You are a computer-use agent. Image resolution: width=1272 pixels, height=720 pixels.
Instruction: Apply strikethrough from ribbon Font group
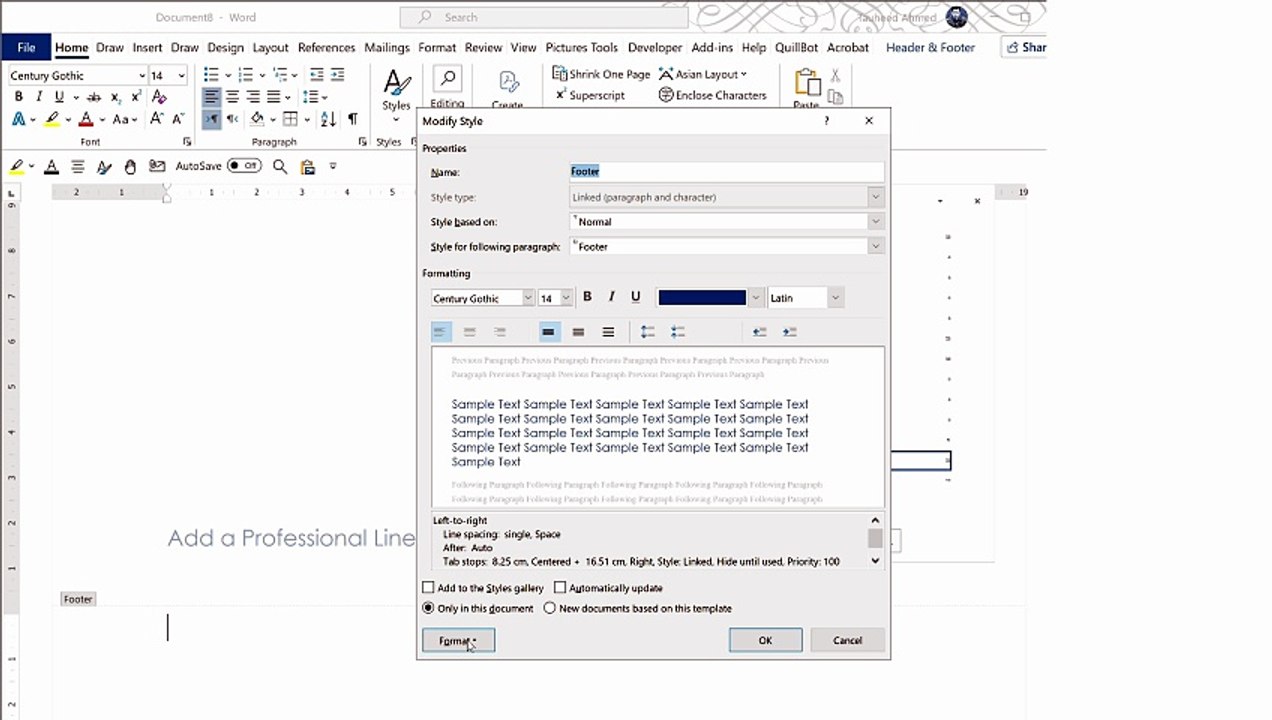(94, 97)
